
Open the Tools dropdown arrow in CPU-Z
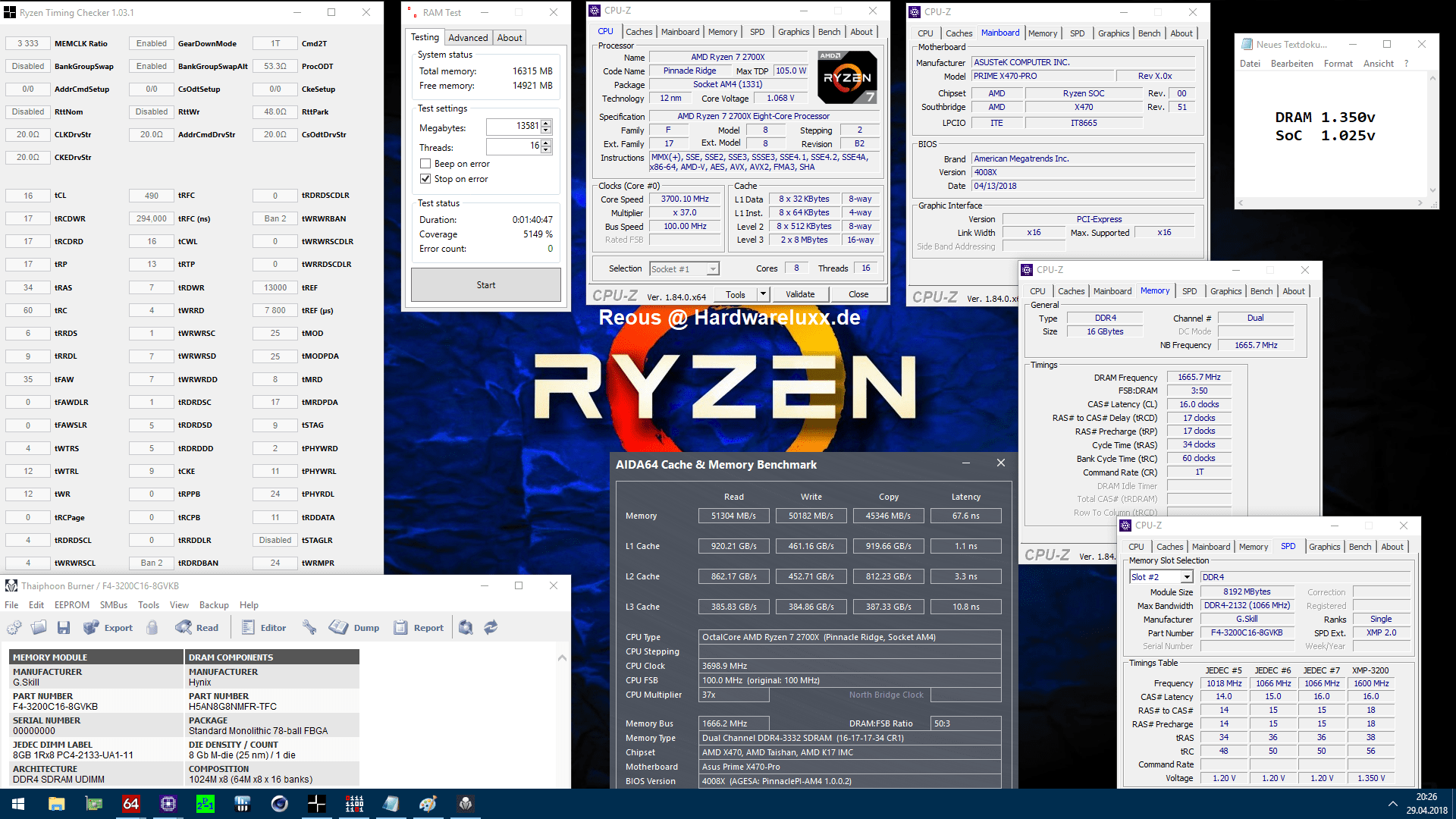click(x=763, y=294)
